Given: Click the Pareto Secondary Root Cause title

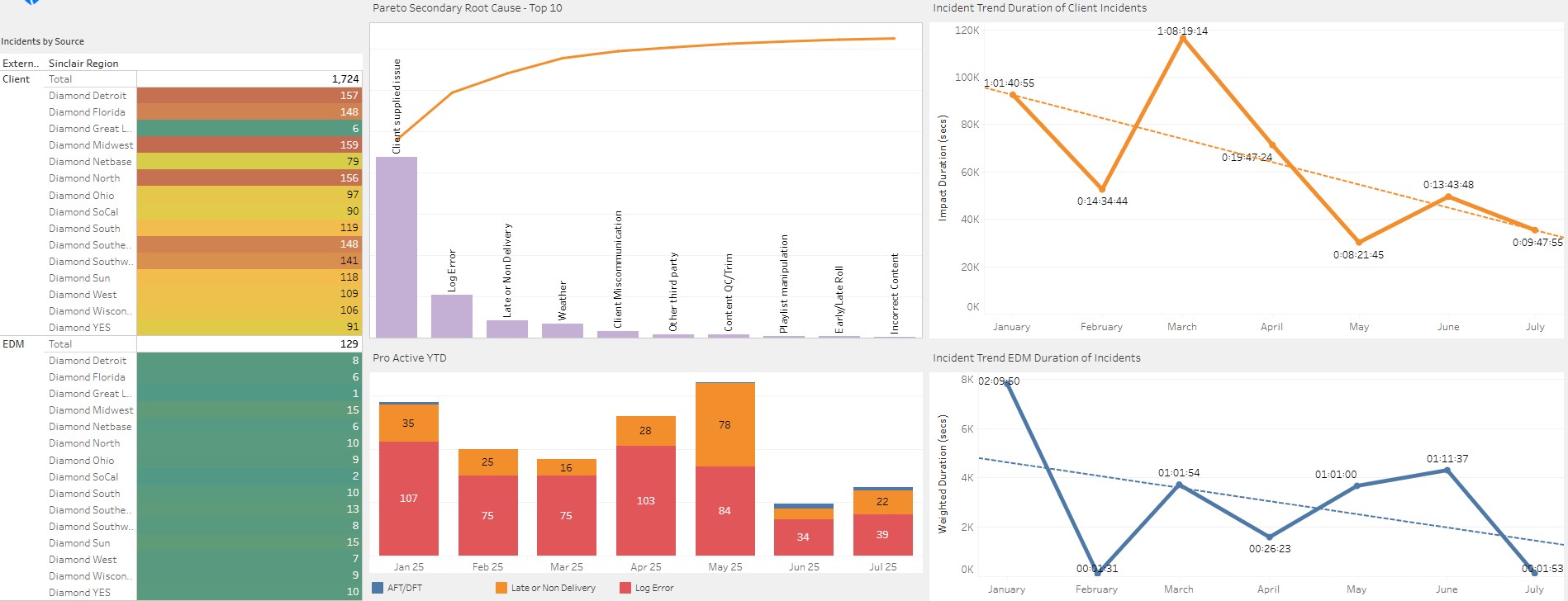Looking at the screenshot, I should point(467,8).
